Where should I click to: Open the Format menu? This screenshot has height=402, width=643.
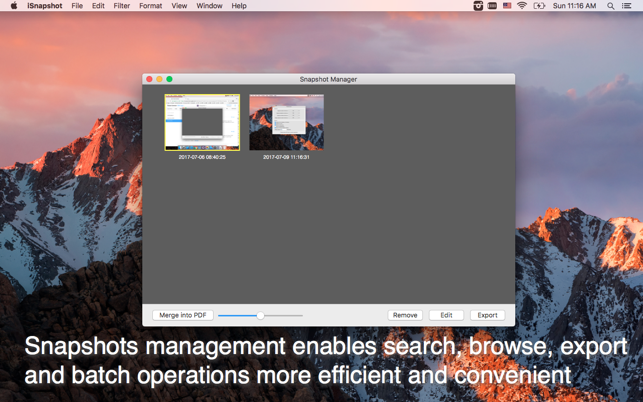pyautogui.click(x=150, y=6)
